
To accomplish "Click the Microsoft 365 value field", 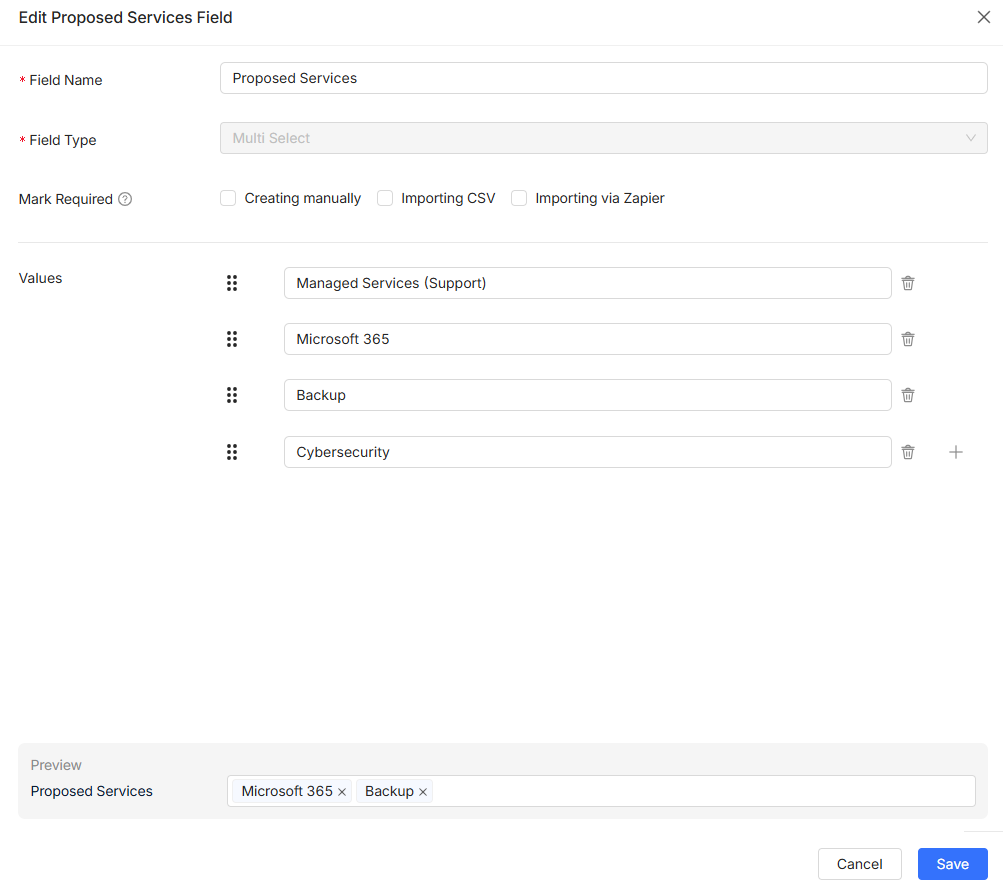I will pyautogui.click(x=587, y=339).
